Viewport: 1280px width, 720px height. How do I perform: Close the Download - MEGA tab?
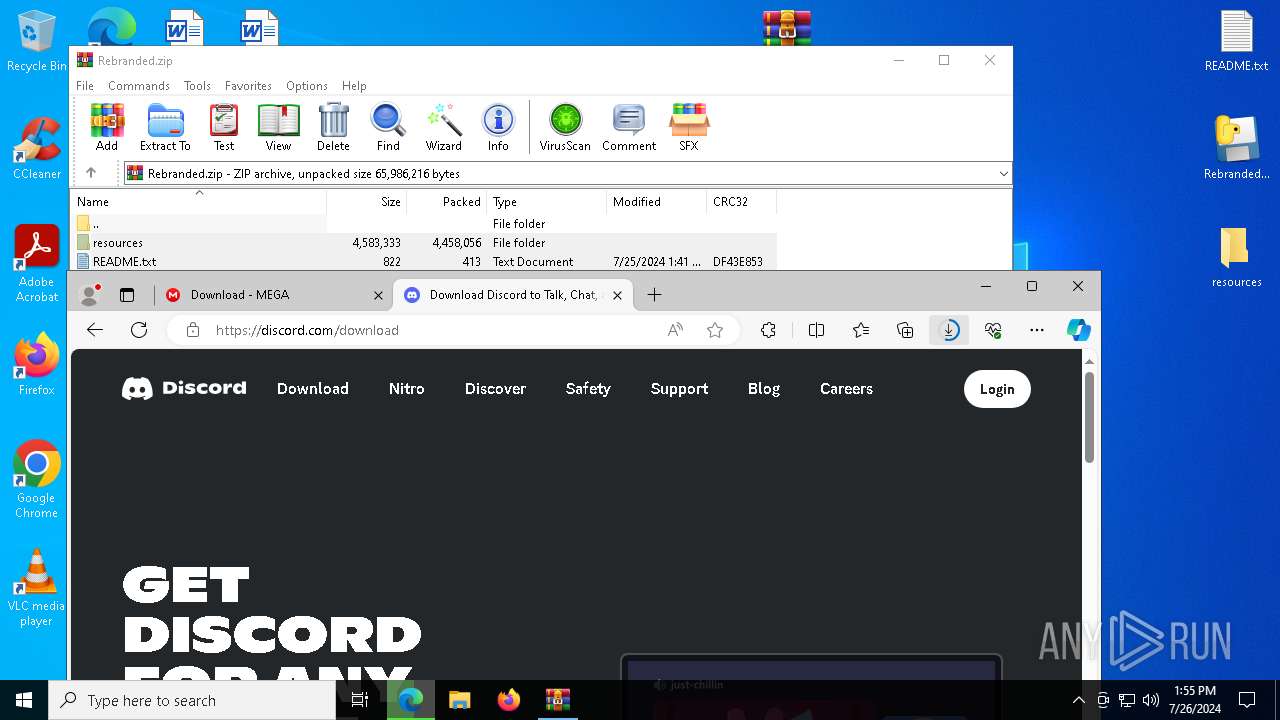coord(378,295)
